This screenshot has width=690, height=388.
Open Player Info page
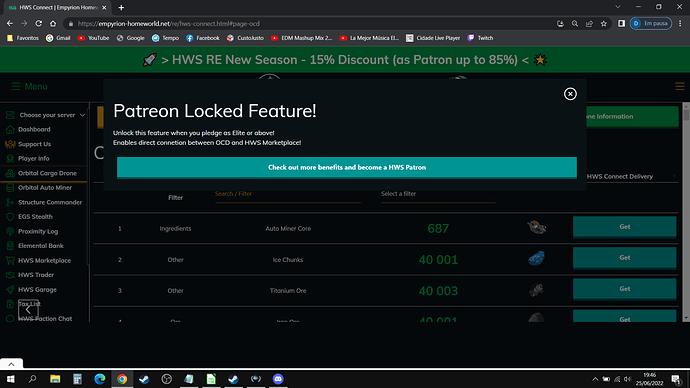tap(33, 158)
